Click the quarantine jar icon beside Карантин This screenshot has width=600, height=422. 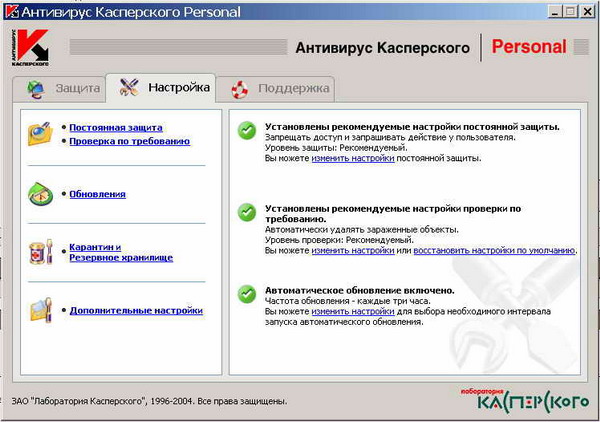[x=41, y=252]
